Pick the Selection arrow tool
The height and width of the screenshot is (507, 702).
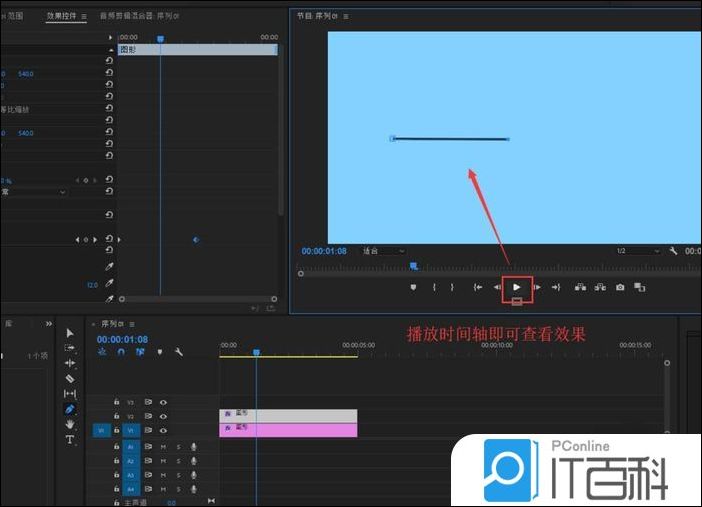(x=70, y=332)
